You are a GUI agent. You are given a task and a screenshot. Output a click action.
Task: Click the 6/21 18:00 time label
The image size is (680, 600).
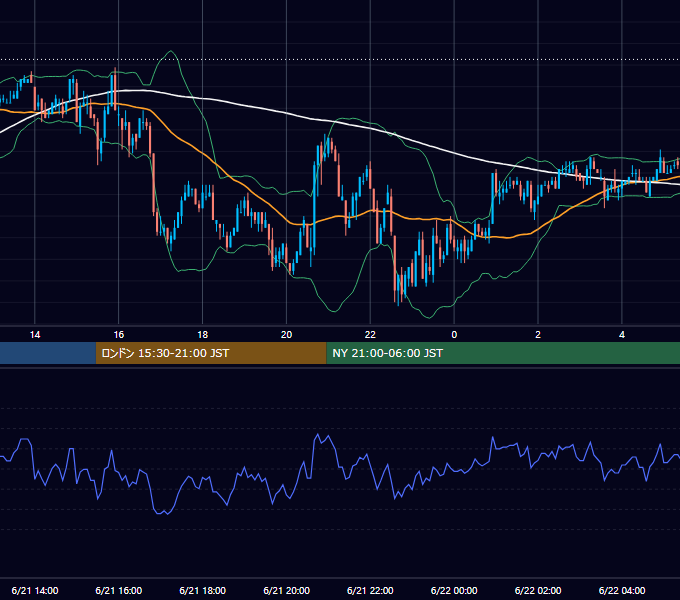(203, 590)
